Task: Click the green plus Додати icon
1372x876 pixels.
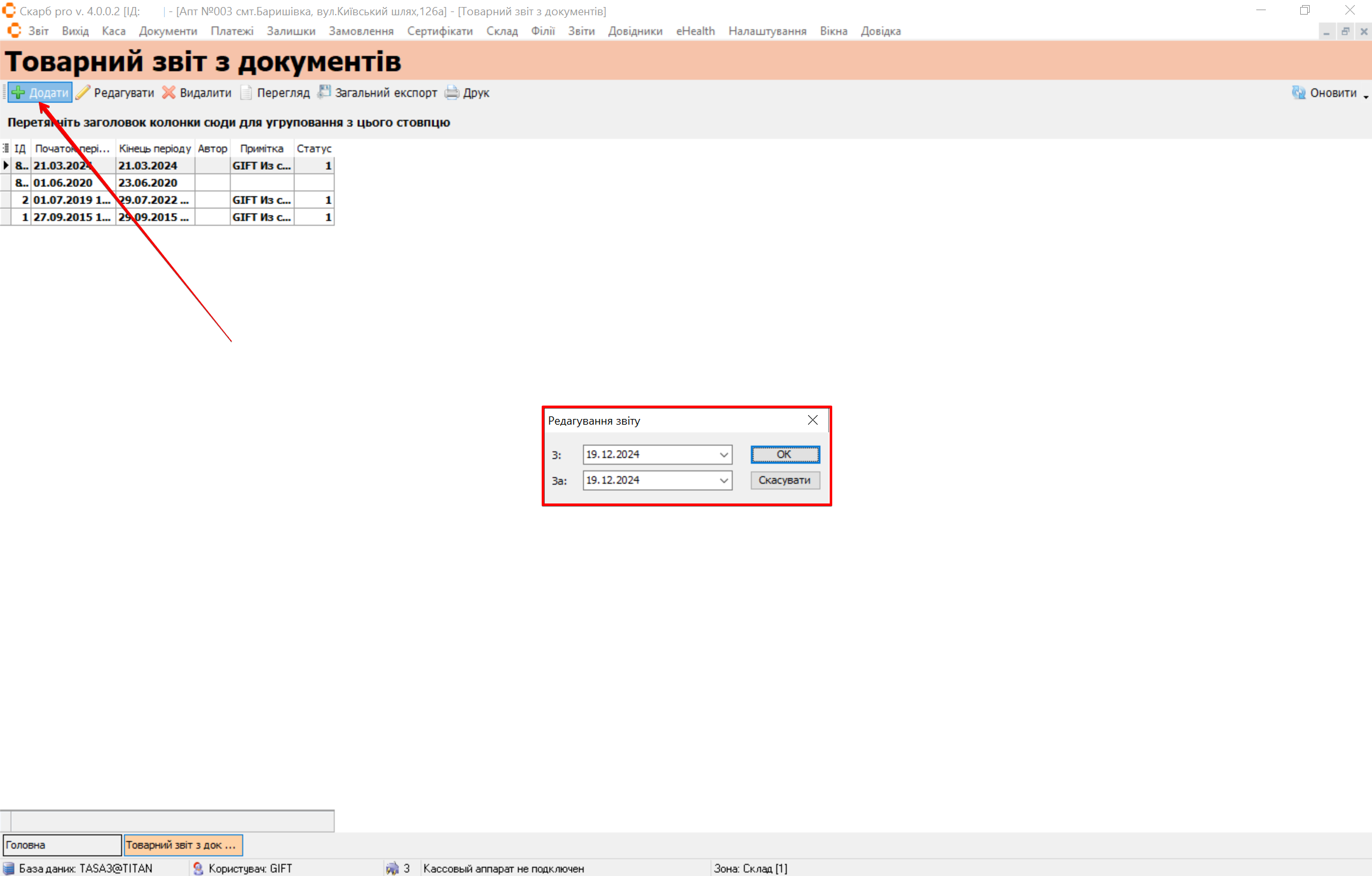Action: (x=18, y=93)
